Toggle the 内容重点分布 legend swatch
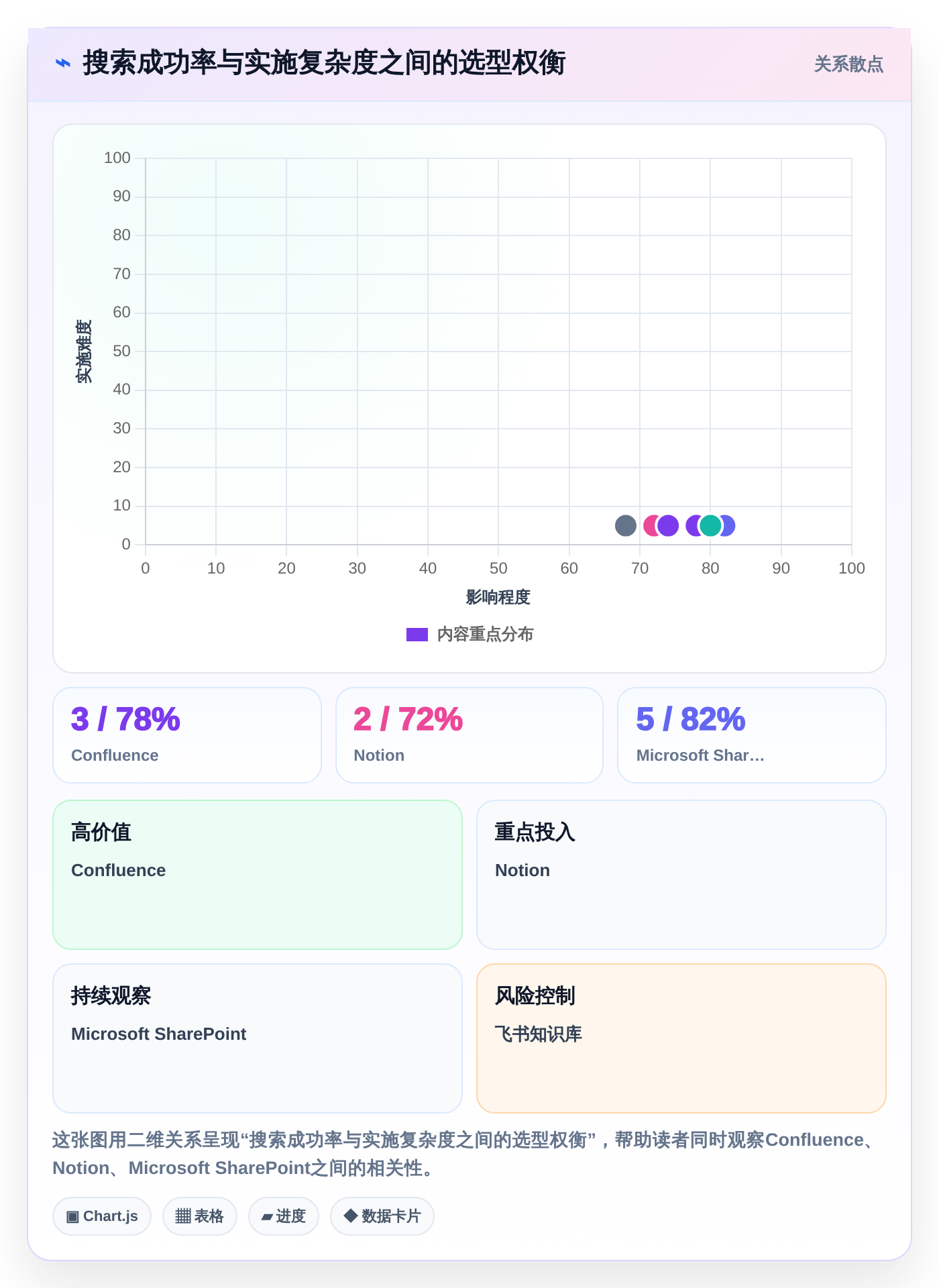 coord(417,635)
